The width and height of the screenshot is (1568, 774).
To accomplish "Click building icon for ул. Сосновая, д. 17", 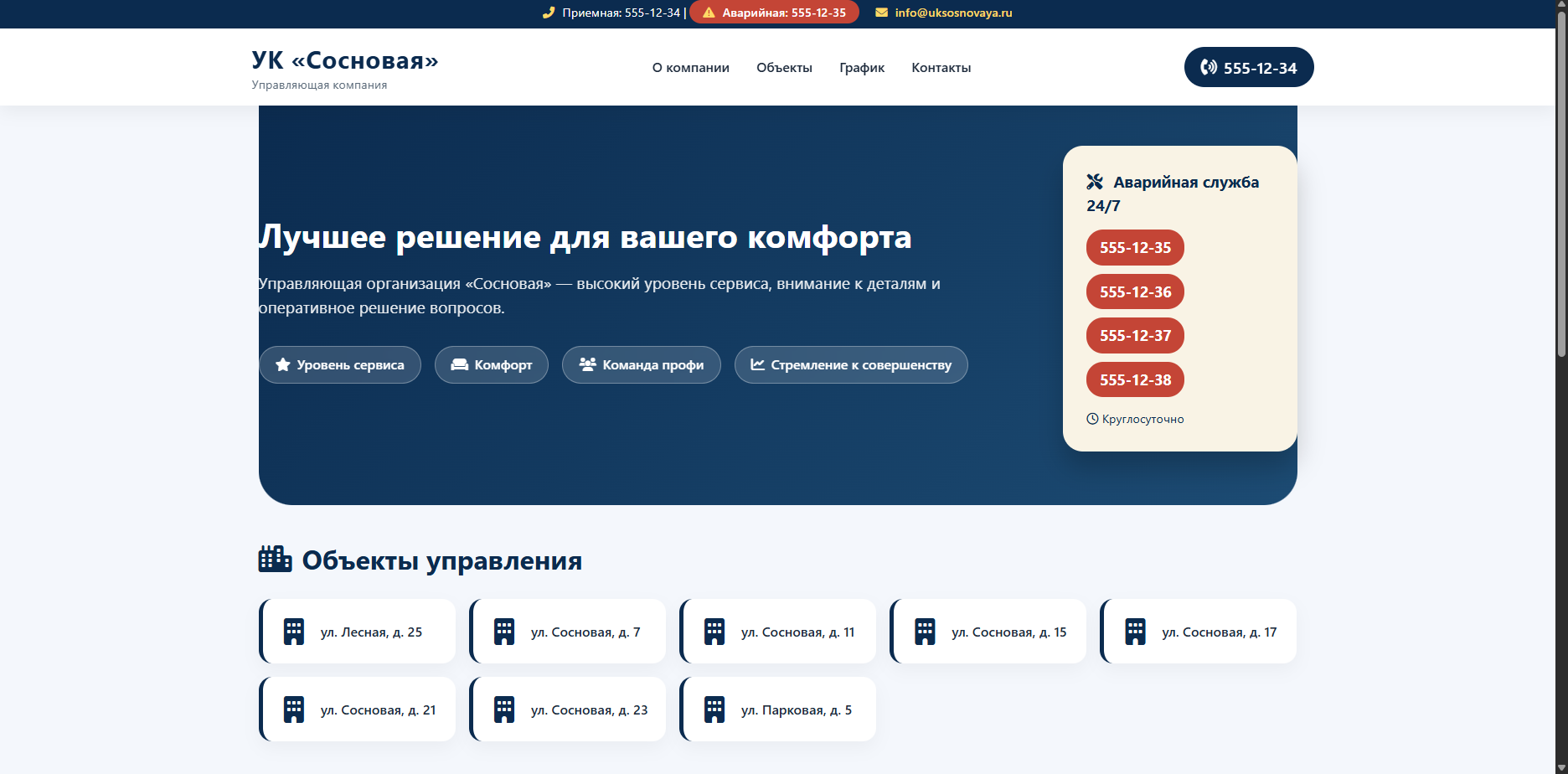I will pos(1135,632).
